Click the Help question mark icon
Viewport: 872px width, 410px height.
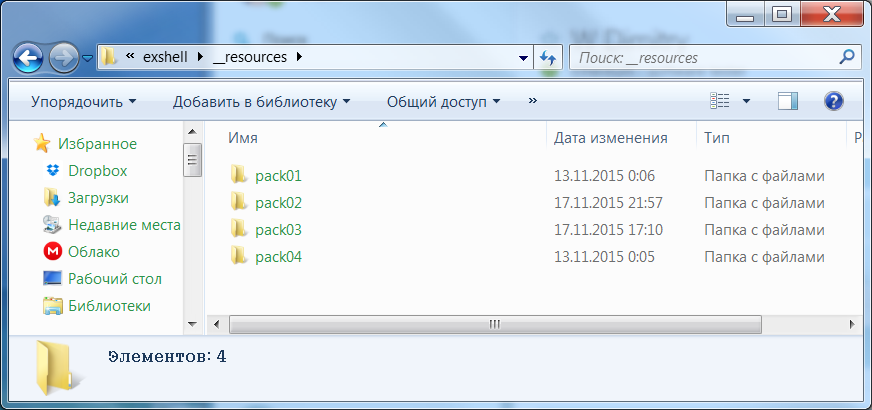833,101
